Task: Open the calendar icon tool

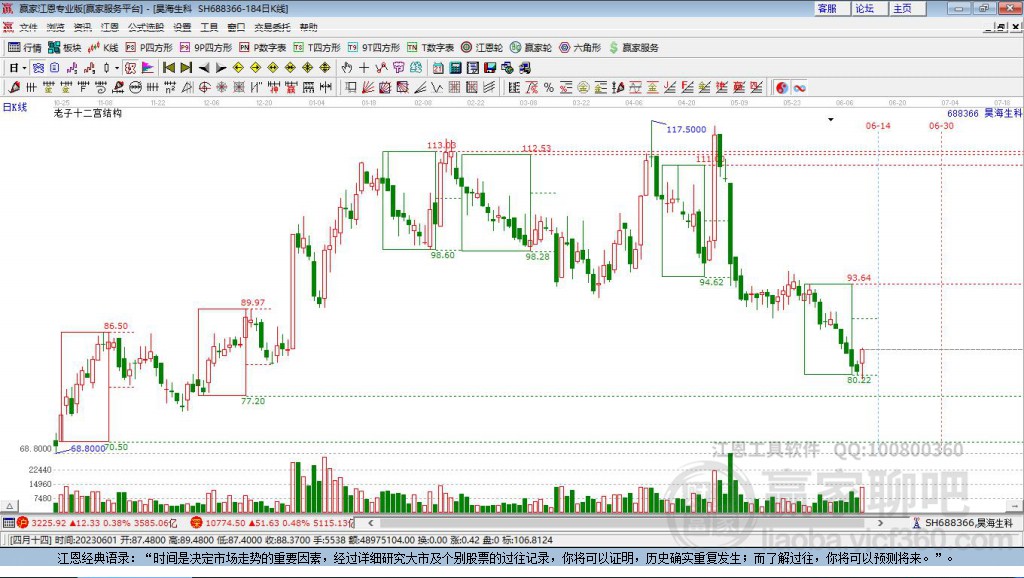Action: click(x=438, y=68)
